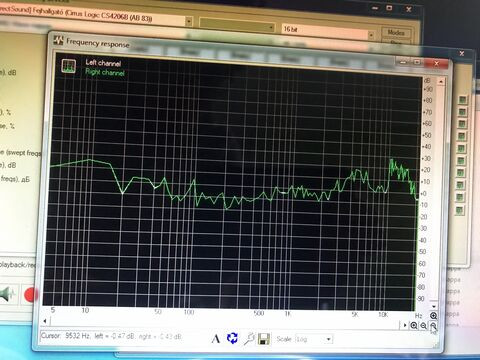Open graph settings with the wrench icon
The width and height of the screenshot is (480, 360).
coord(249,339)
